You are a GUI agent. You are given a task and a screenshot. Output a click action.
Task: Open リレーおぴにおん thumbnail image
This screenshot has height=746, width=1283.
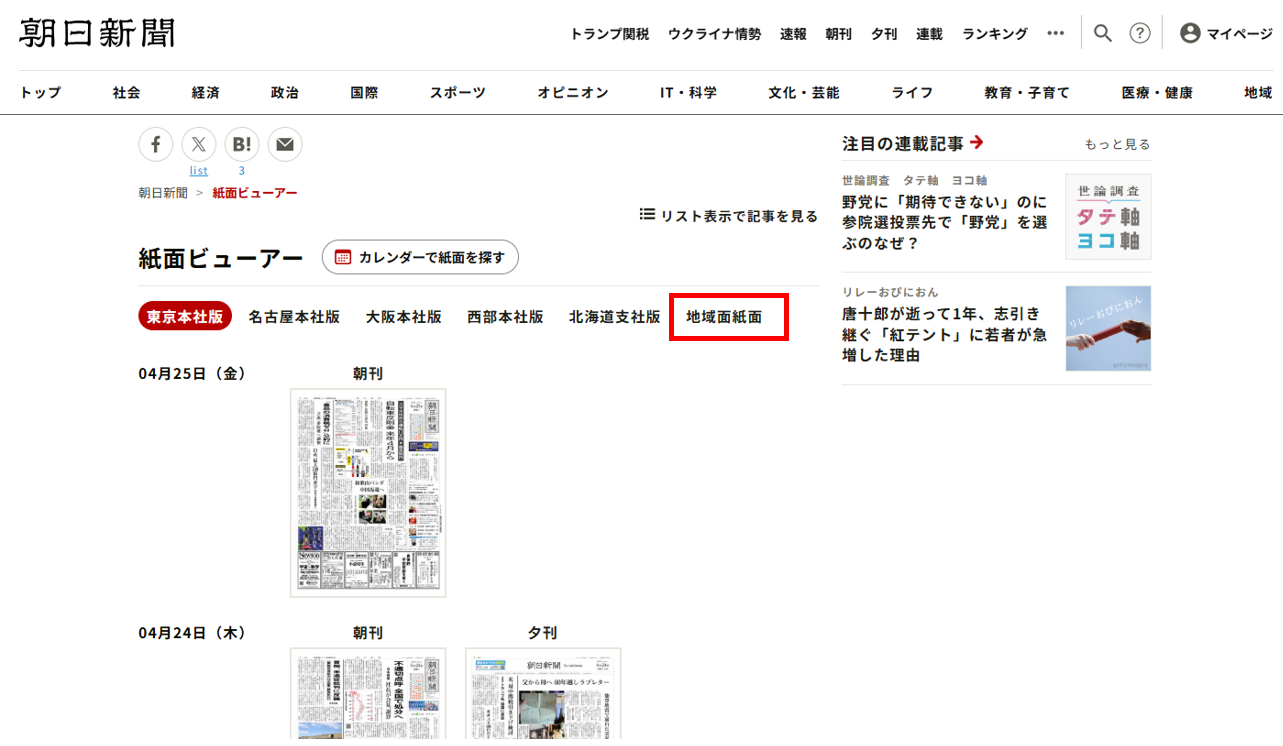point(1108,328)
